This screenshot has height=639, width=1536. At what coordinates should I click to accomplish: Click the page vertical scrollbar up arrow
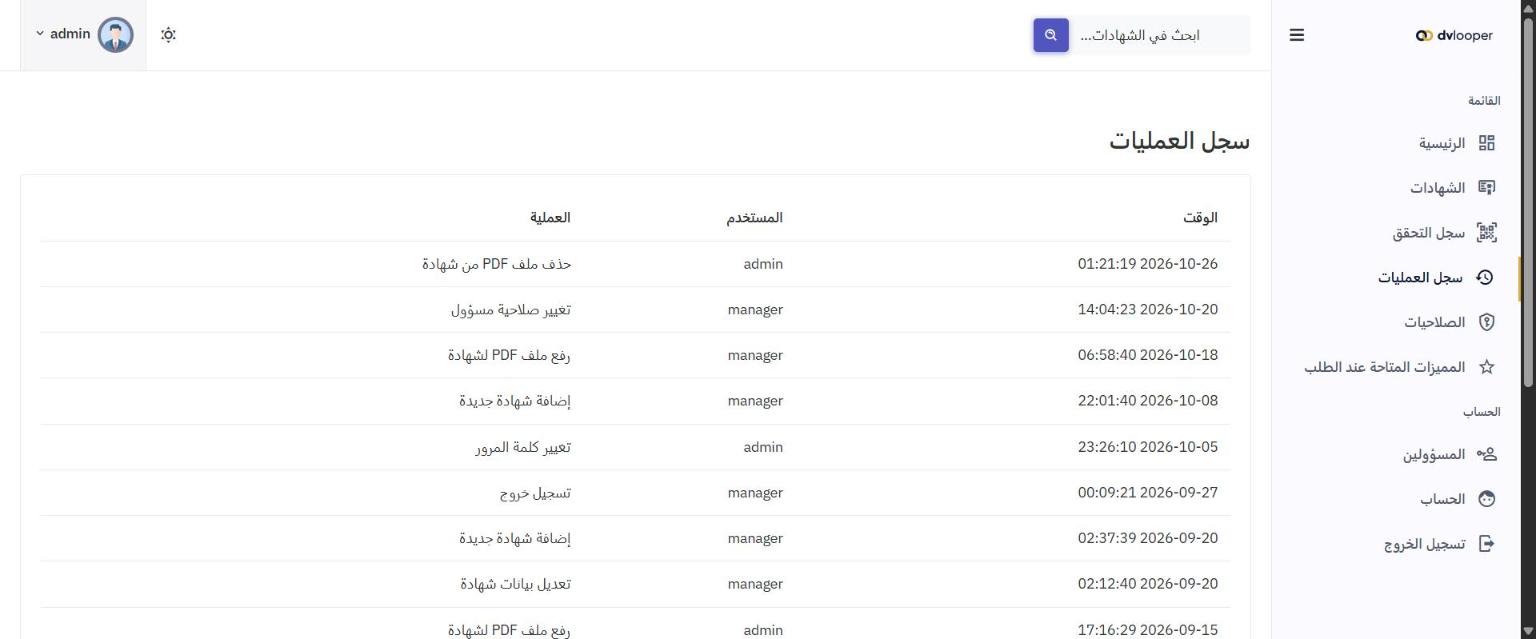pyautogui.click(x=1527, y=8)
